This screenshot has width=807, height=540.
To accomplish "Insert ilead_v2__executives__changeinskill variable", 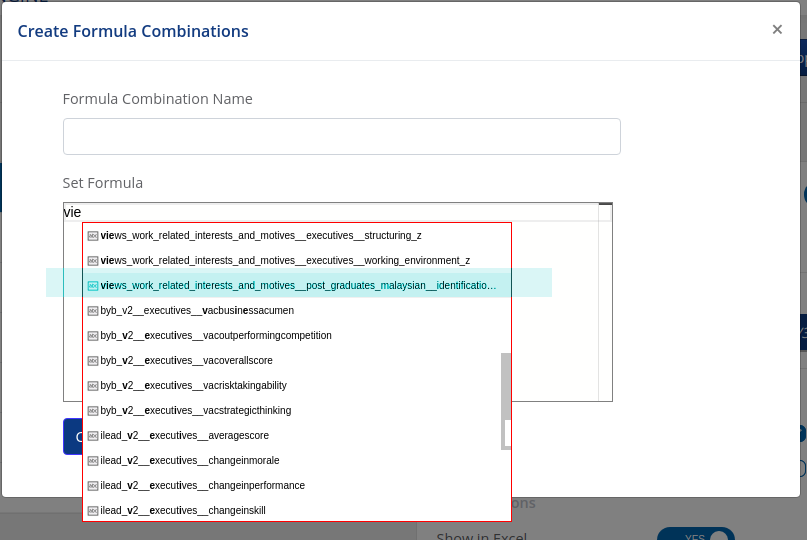I will tap(297, 510).
